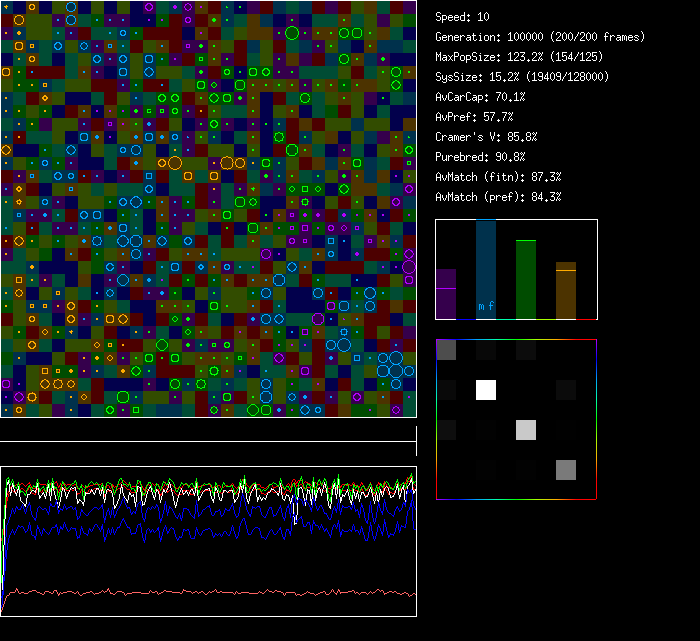Click the Cramer's V: 85.8% statistic
700x641 pixels.
coord(486,137)
